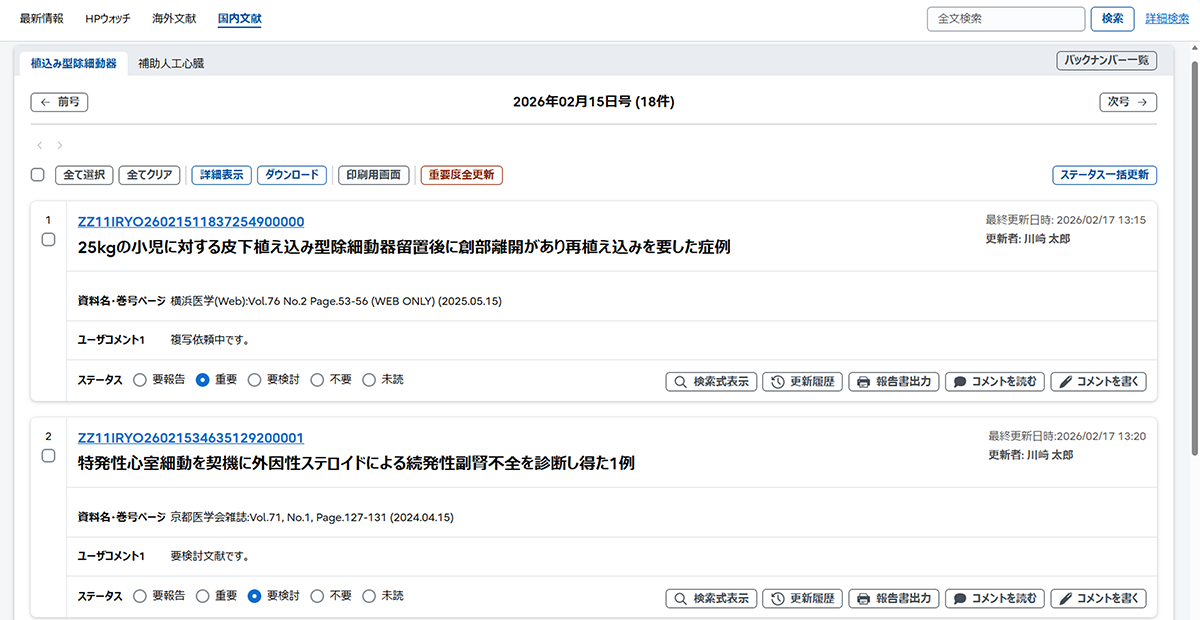Open the 詳細検索 link
Image resolution: width=1200 pixels, height=620 pixels.
[x=1167, y=19]
